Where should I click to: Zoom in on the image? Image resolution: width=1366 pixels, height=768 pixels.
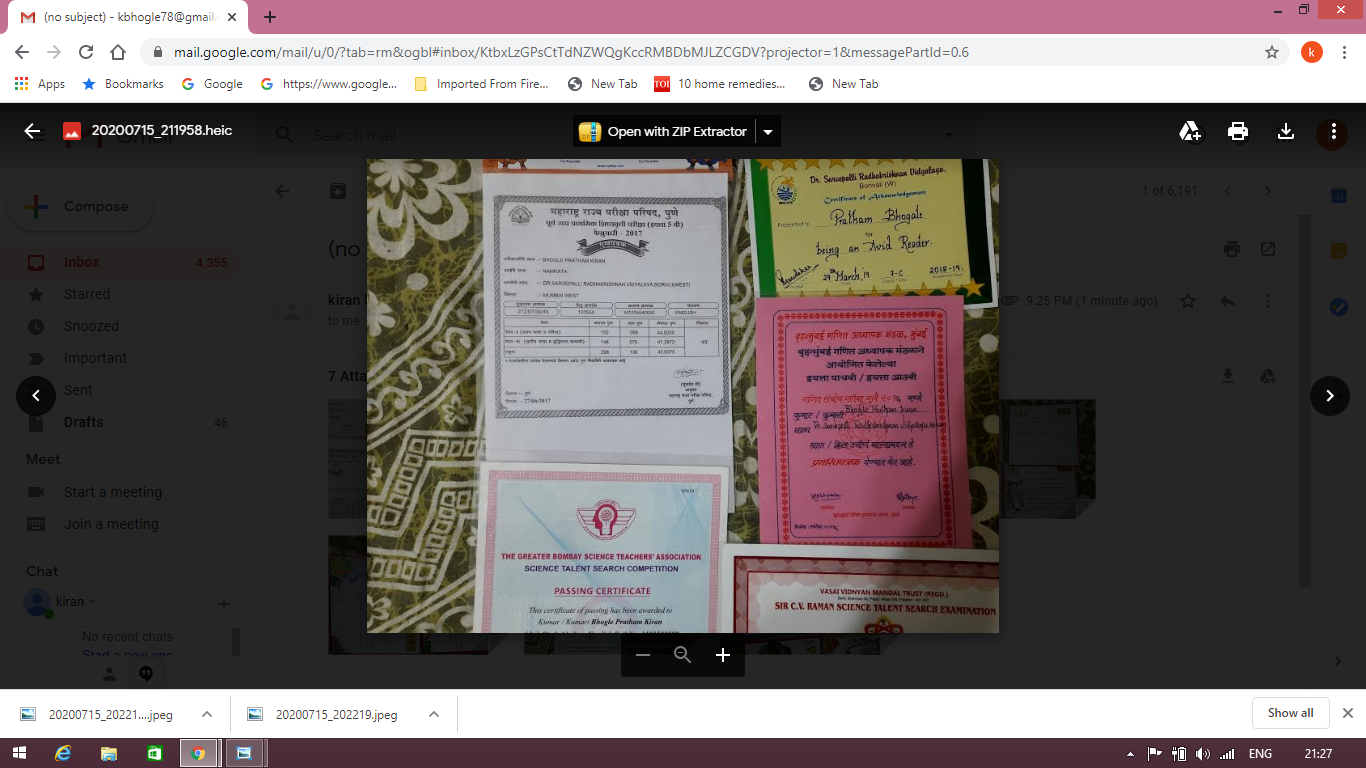pos(723,655)
